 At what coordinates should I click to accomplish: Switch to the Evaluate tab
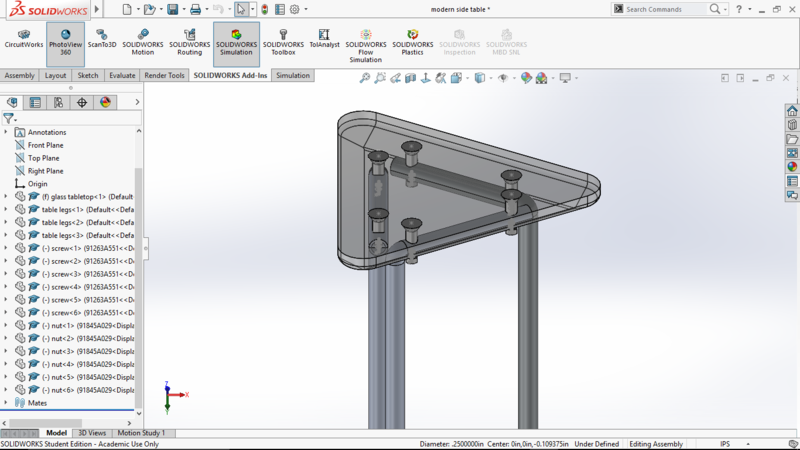point(122,76)
